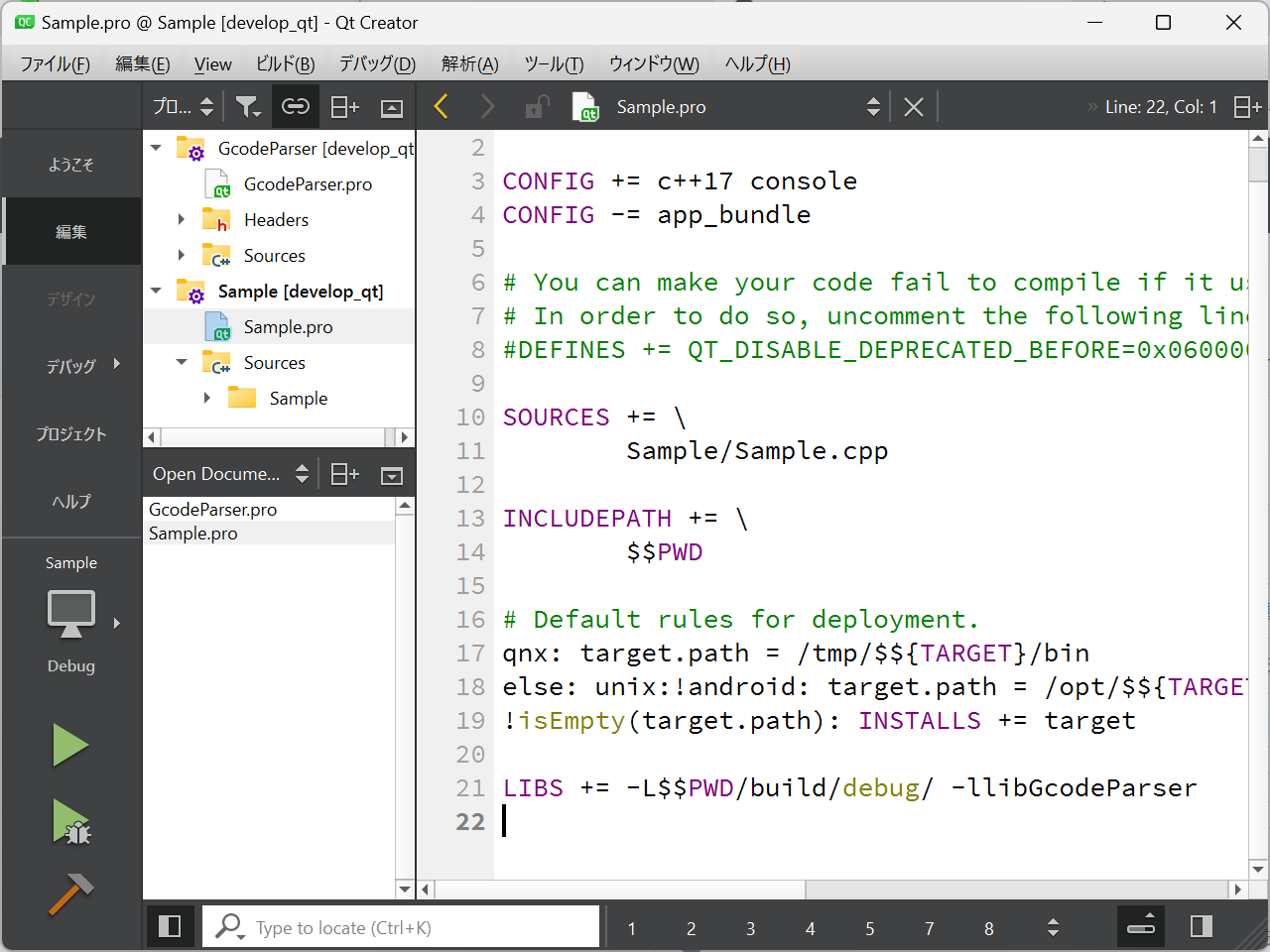The image size is (1270, 952).
Task: Go back in editor navigation history
Action: coord(442,106)
